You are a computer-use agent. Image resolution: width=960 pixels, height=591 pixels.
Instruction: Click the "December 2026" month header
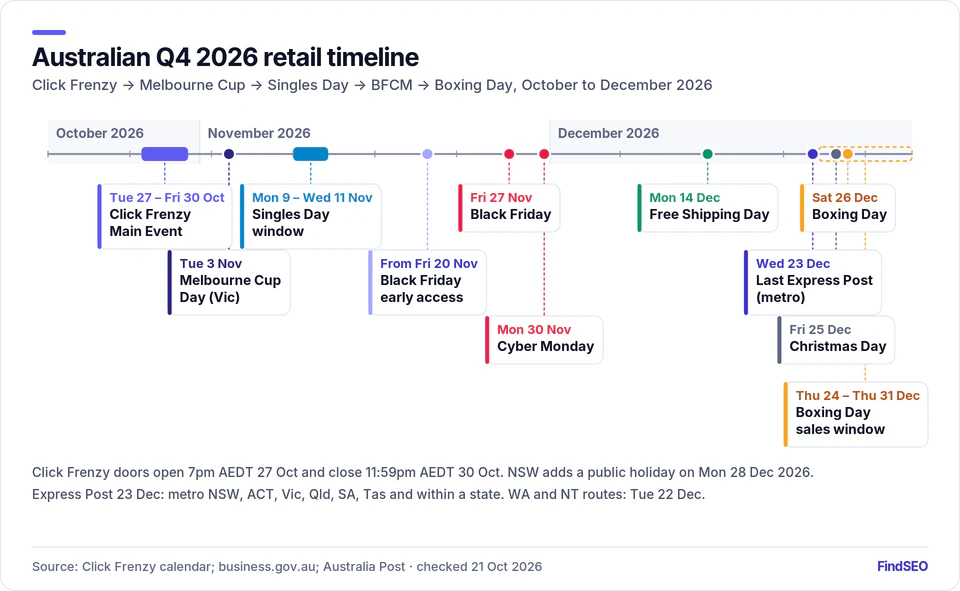pos(609,133)
